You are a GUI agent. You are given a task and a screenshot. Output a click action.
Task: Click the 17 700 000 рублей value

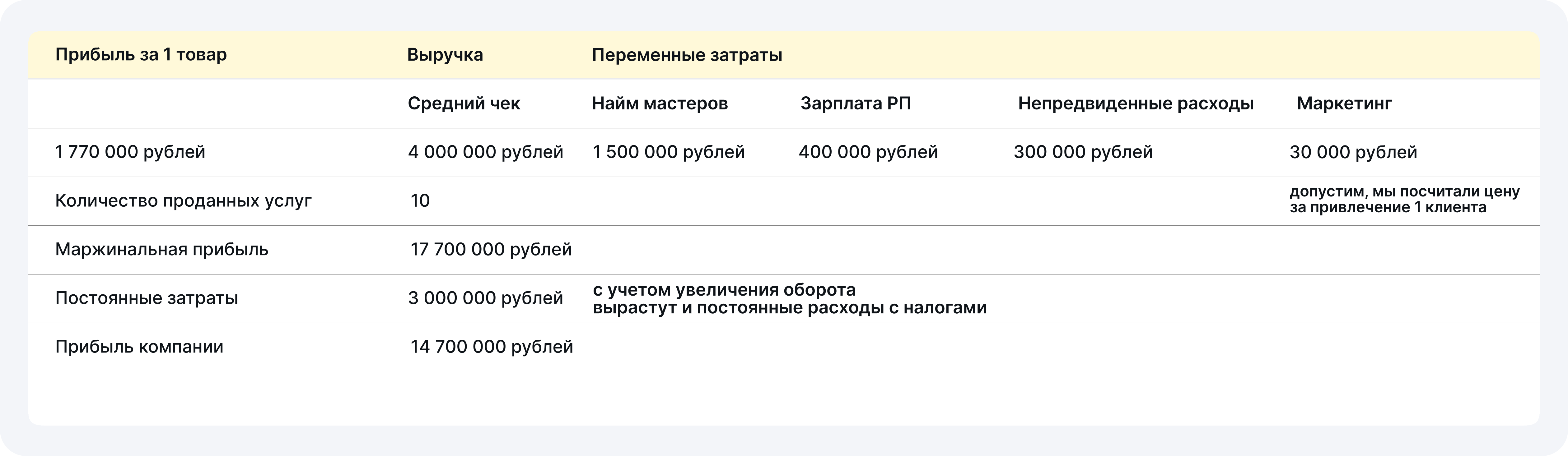pos(491,249)
